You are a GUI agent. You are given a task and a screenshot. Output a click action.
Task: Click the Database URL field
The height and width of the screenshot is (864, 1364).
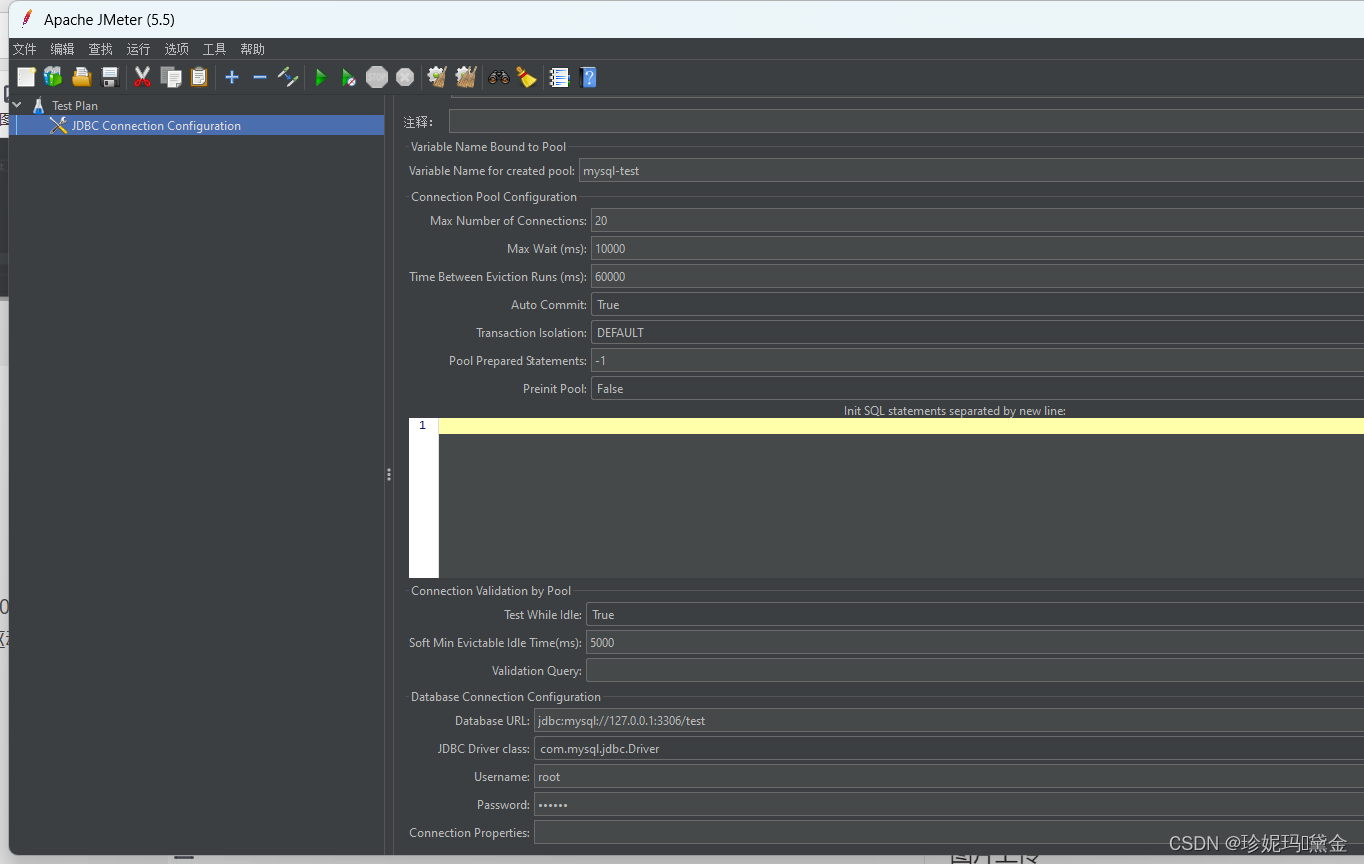949,720
